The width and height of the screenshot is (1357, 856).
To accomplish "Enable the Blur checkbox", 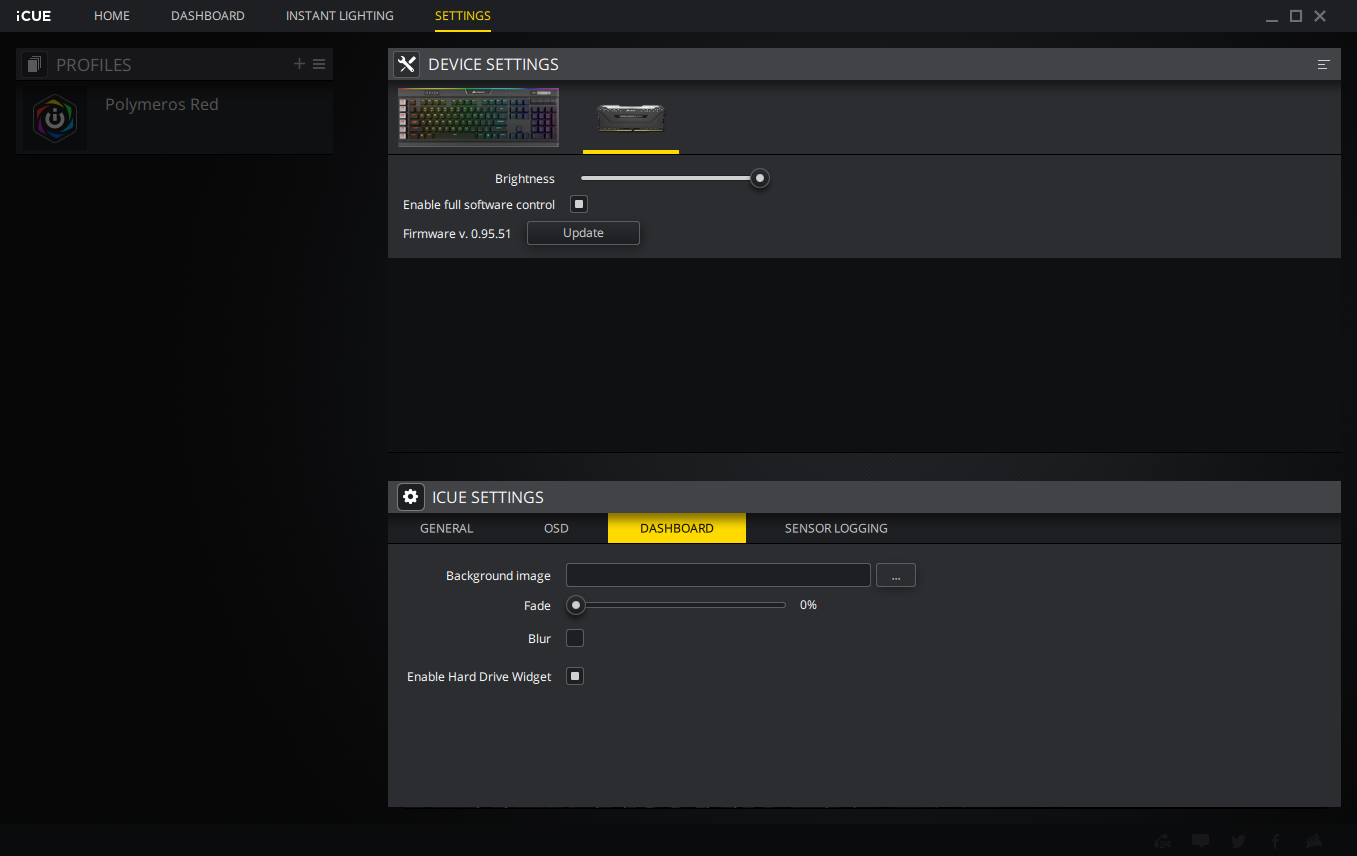I will click(x=575, y=638).
